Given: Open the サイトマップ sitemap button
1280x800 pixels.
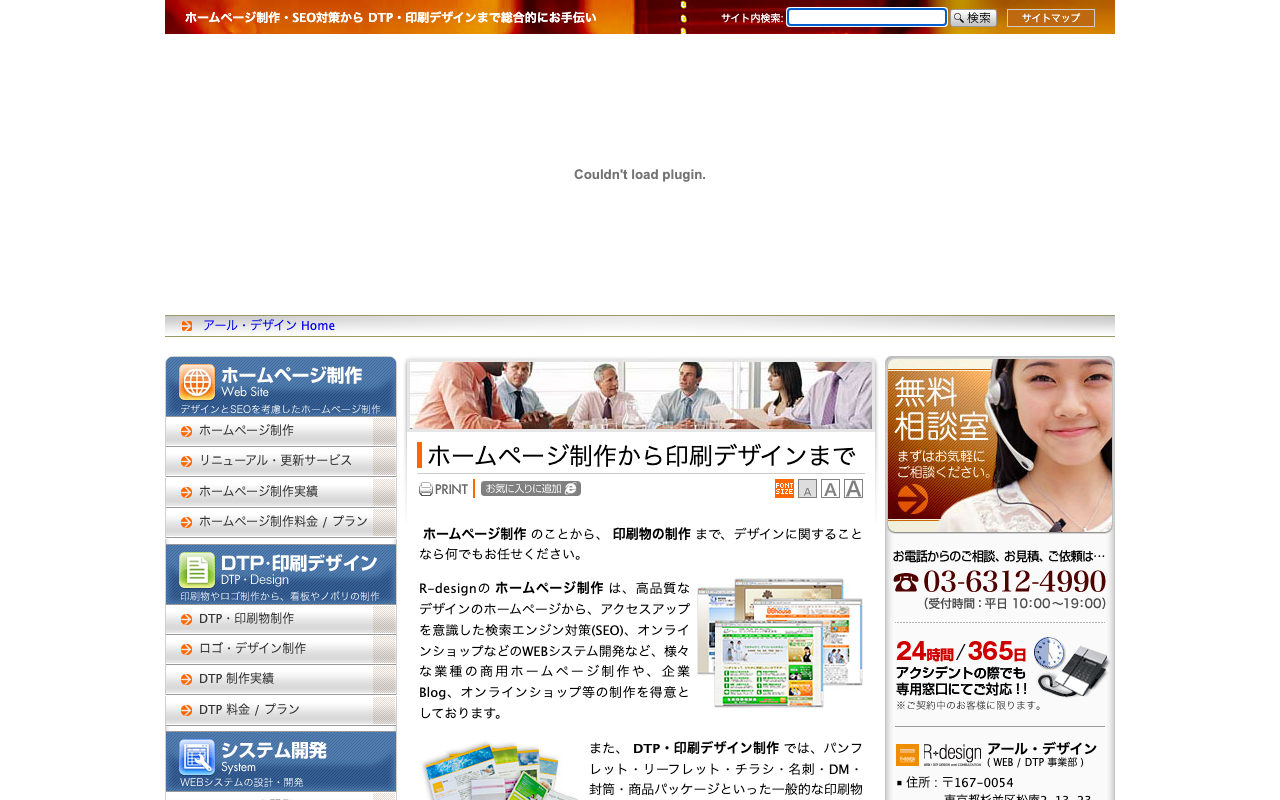Looking at the screenshot, I should (1051, 18).
